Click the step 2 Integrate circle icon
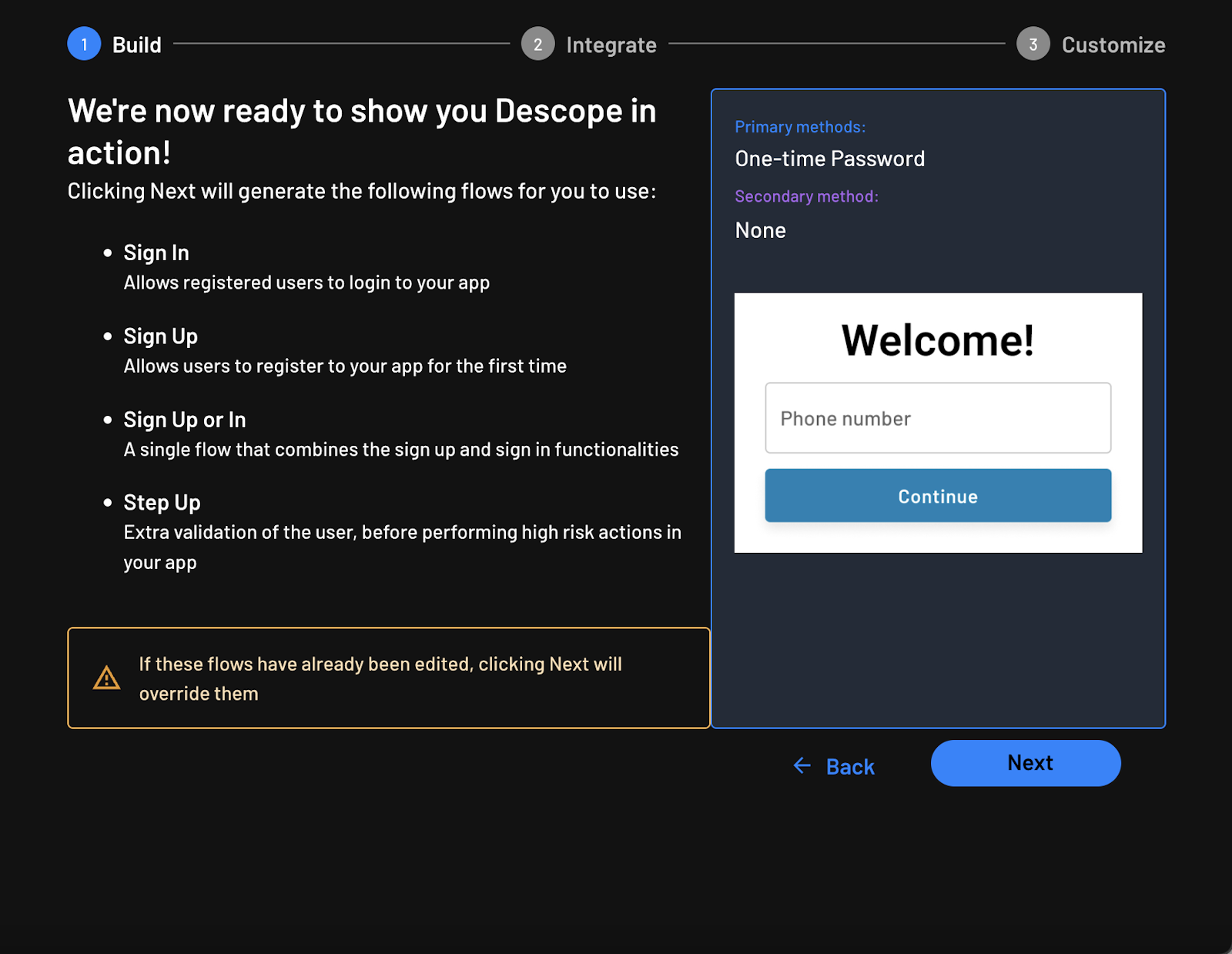 click(x=537, y=44)
